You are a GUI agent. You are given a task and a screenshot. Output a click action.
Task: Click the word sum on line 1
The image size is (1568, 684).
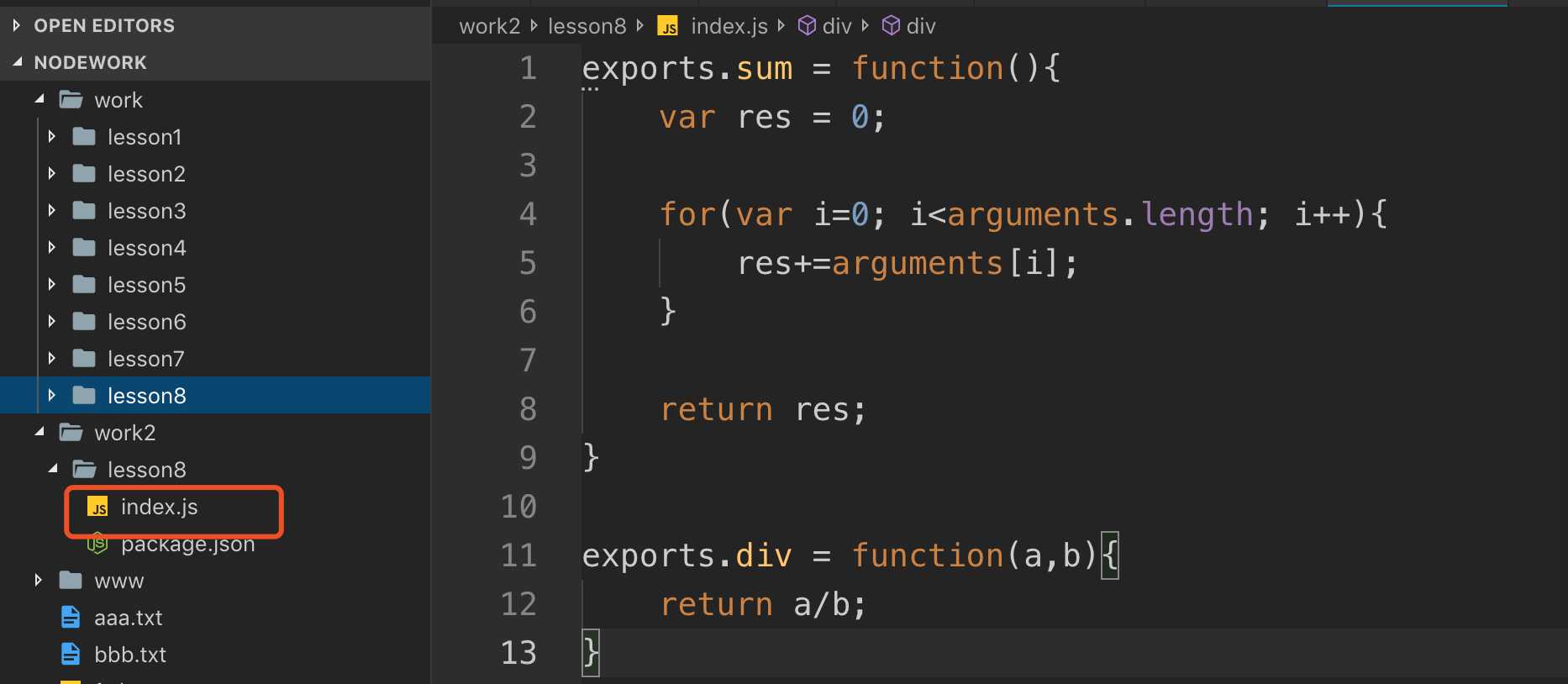[x=765, y=69]
